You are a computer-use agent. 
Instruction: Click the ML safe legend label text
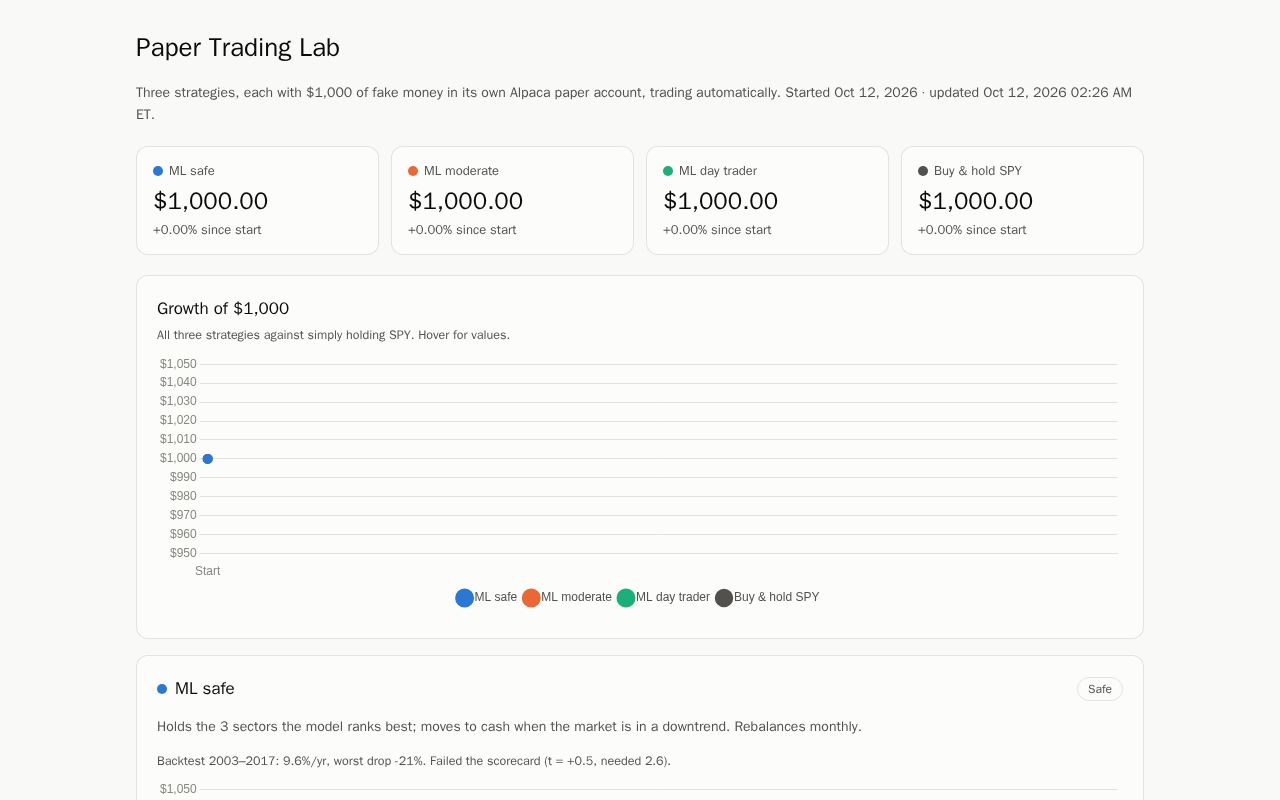pyautogui.click(x=496, y=597)
